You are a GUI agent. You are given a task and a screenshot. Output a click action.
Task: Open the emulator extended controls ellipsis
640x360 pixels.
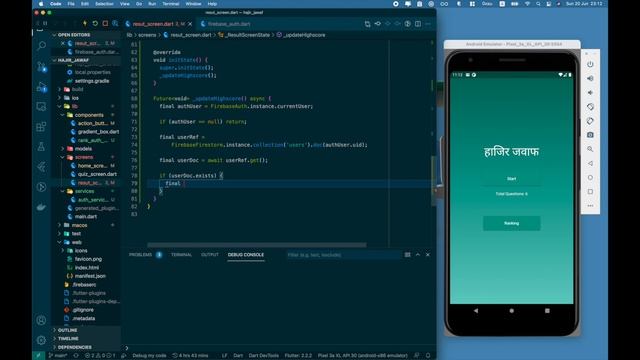pyautogui.click(x=590, y=206)
